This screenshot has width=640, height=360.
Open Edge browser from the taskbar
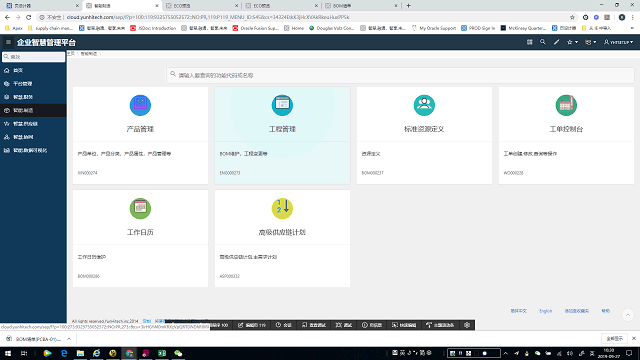(64, 353)
